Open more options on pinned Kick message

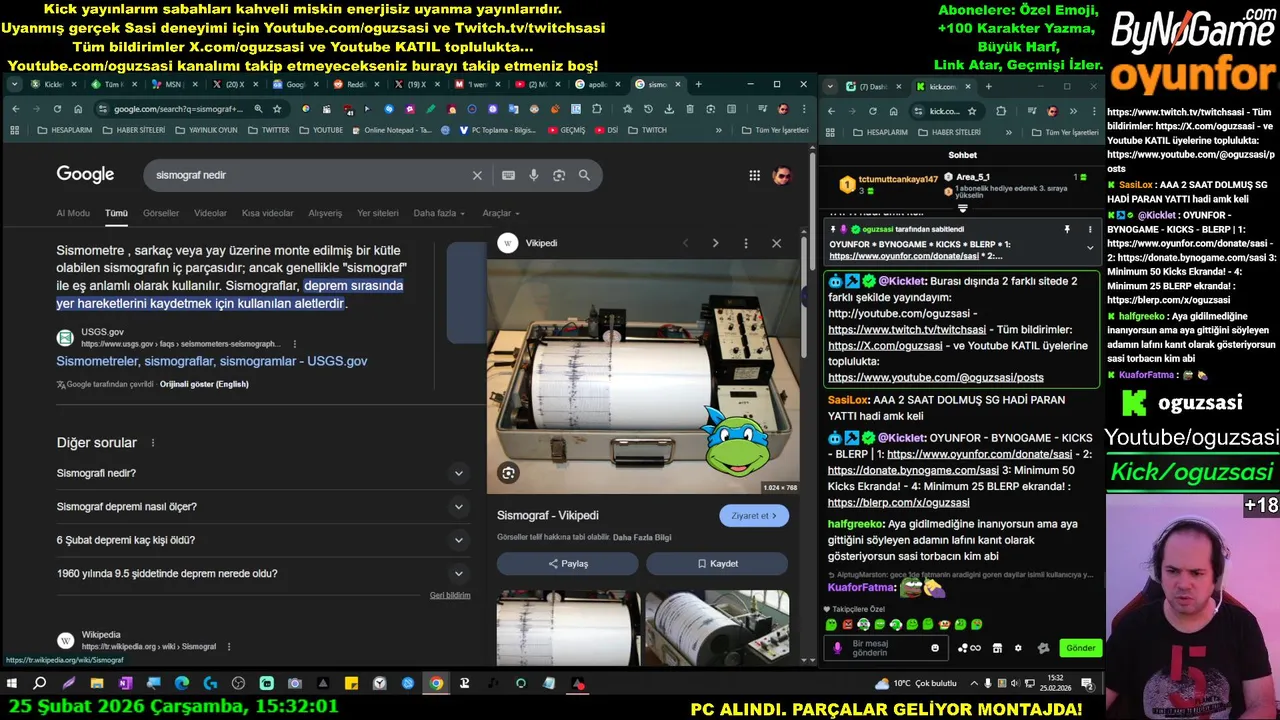click(1090, 229)
